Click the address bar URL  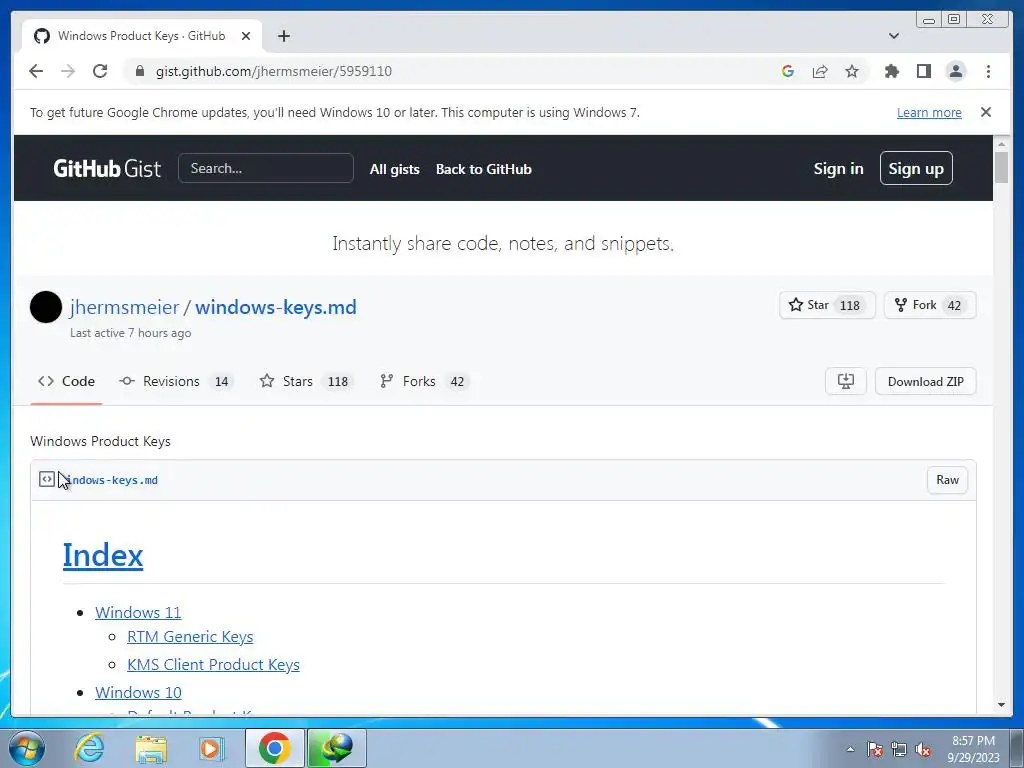pyautogui.click(x=274, y=71)
